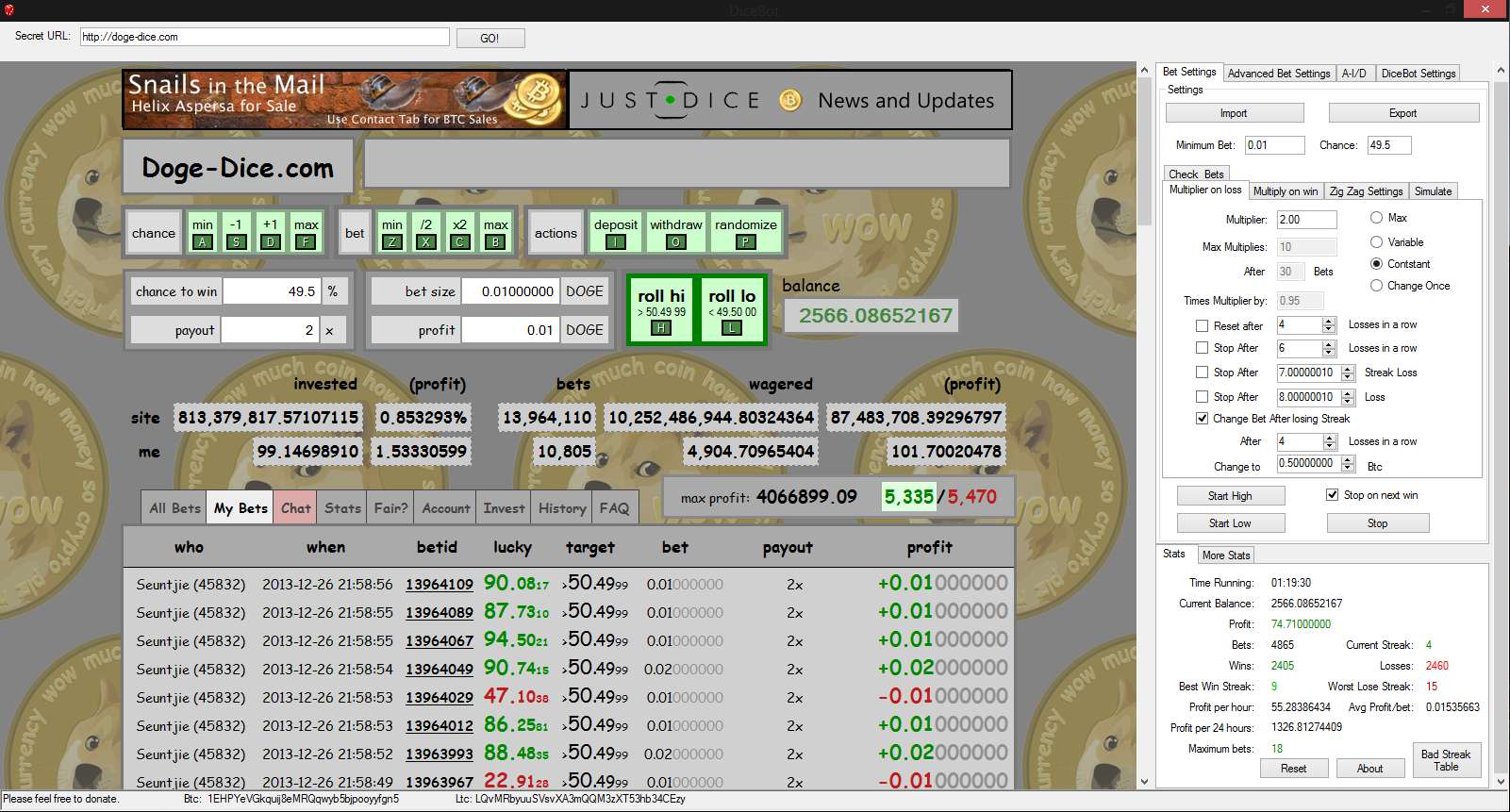
Task: Toggle Stop on next win checkbox
Action: click(x=1332, y=495)
